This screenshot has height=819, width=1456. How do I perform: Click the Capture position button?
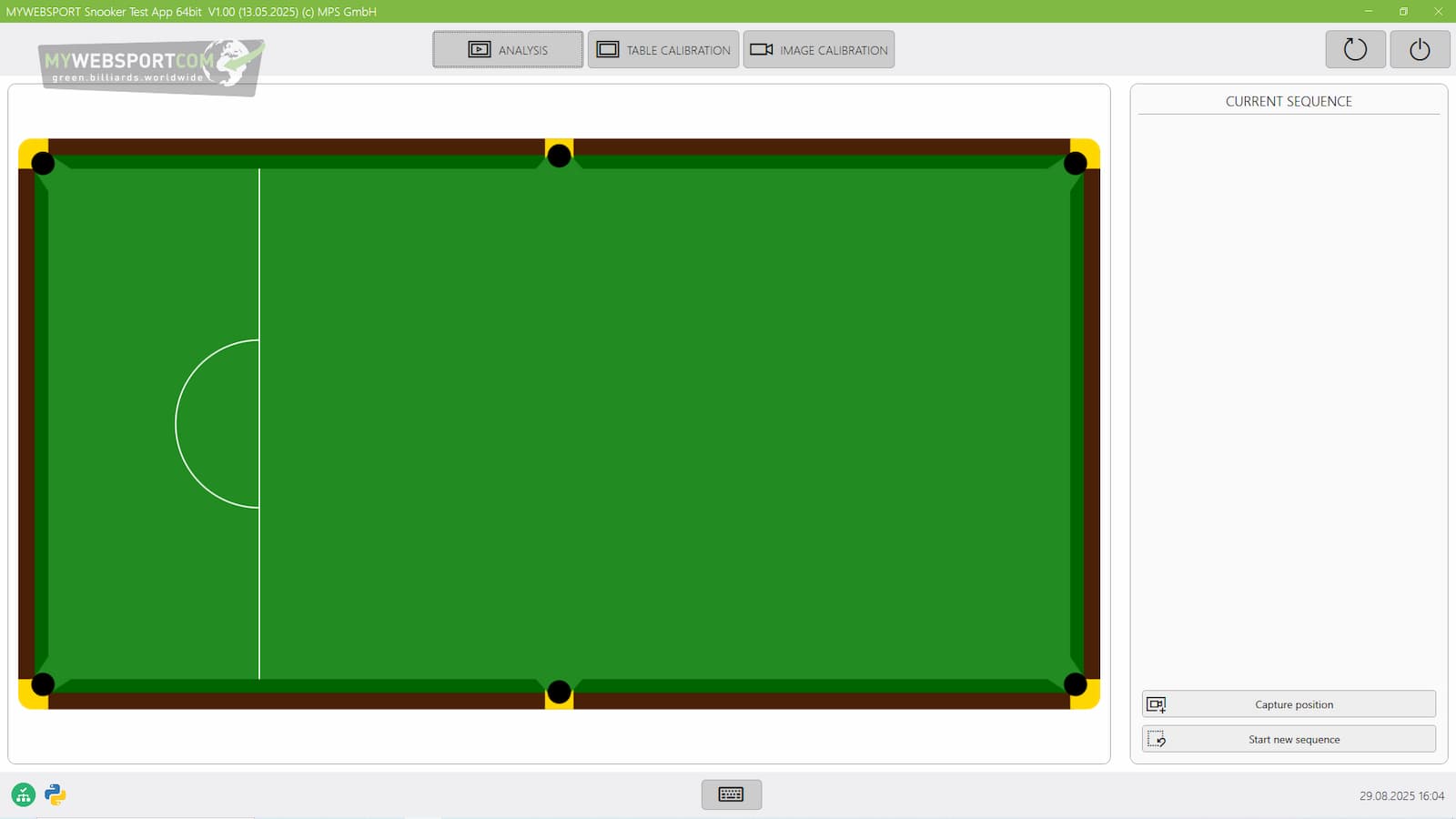point(1289,704)
